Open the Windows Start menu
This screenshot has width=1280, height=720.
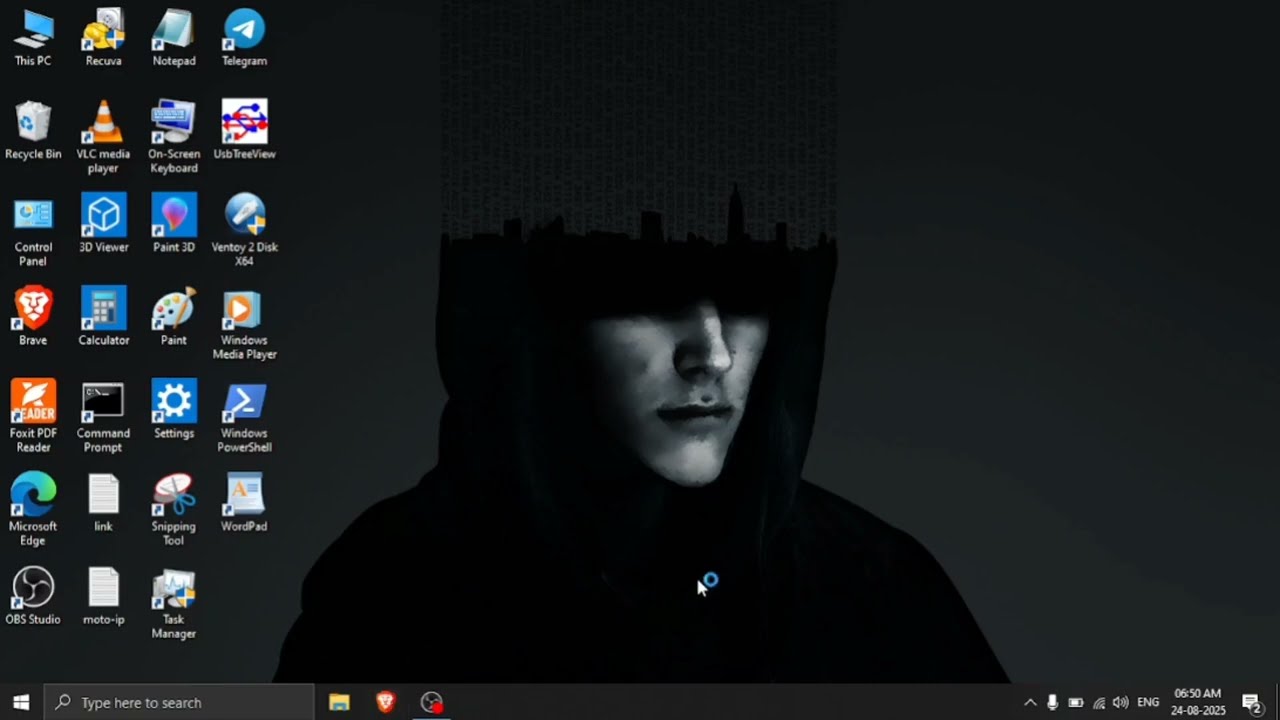22,702
